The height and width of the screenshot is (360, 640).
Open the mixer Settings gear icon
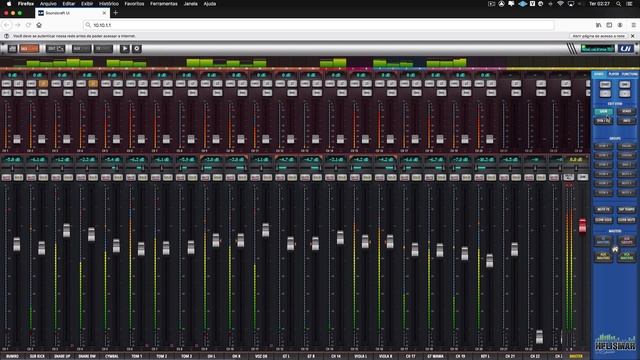click(x=137, y=49)
